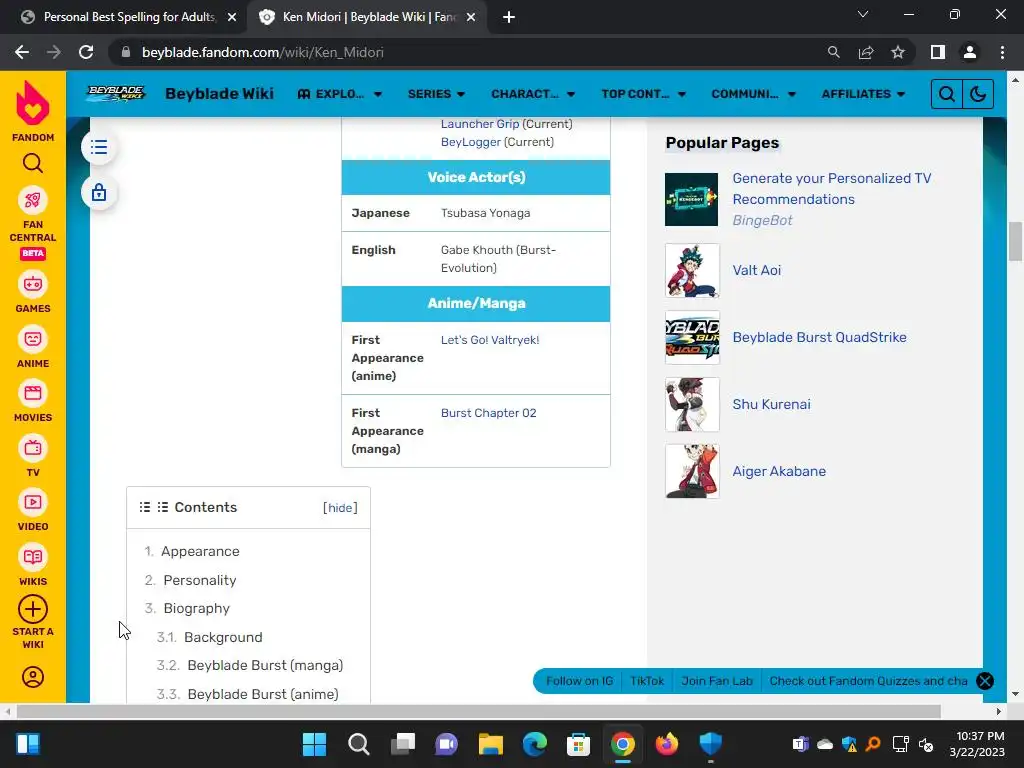Image resolution: width=1024 pixels, height=768 pixels.
Task: Open the wiki header search icon
Action: 946,94
